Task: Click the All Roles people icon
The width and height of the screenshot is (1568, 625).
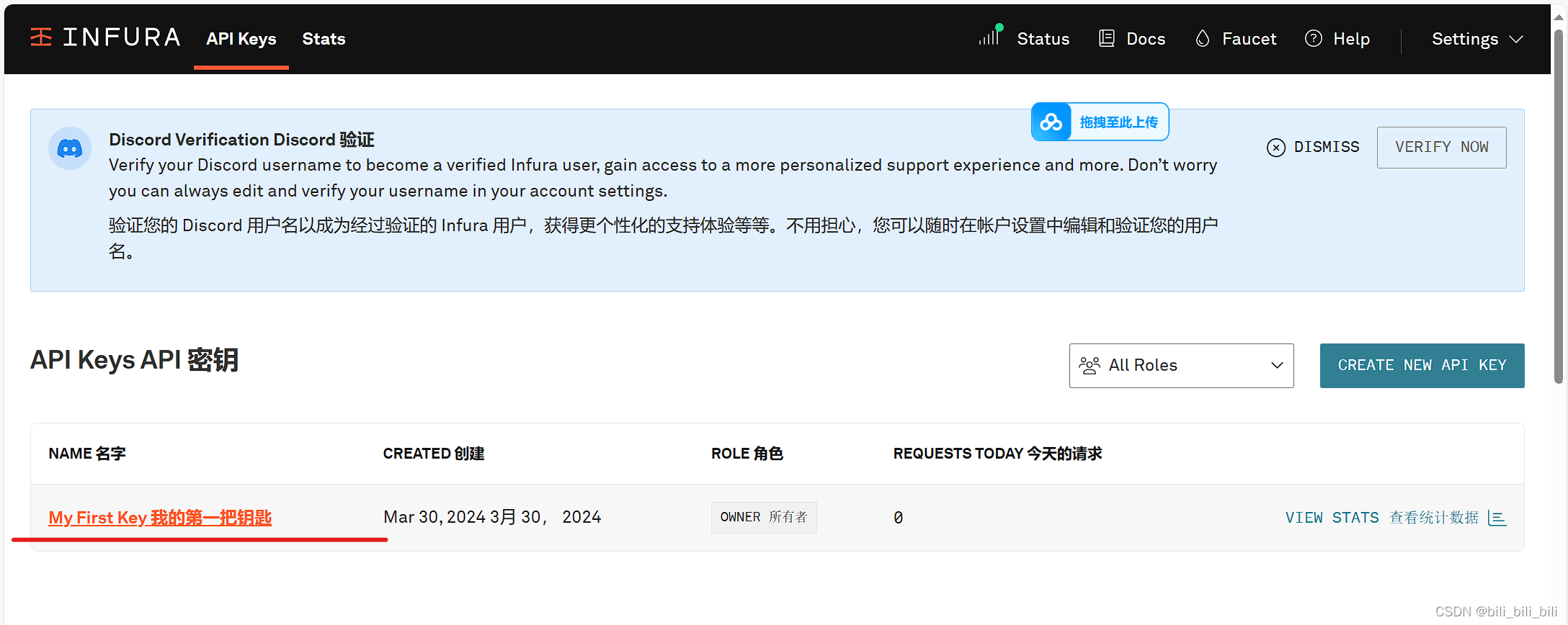Action: (1089, 365)
